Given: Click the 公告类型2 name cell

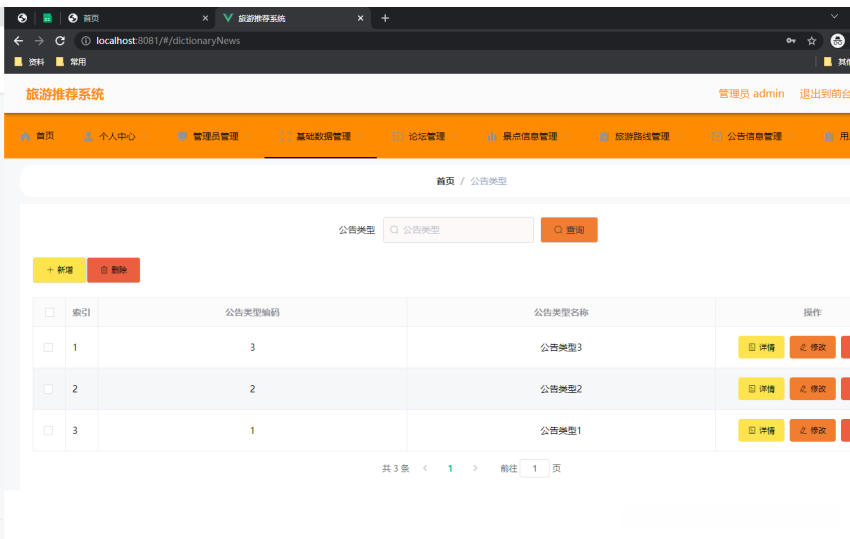Looking at the screenshot, I should [561, 389].
